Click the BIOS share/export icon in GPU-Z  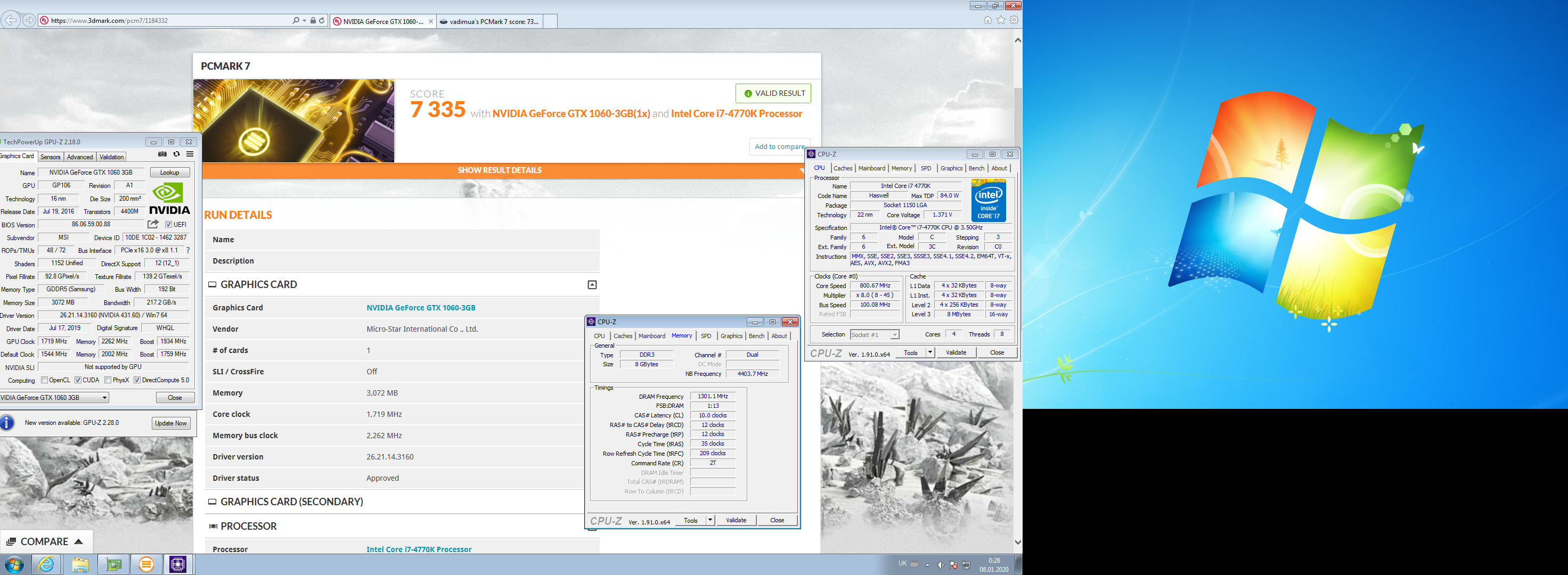coord(153,225)
